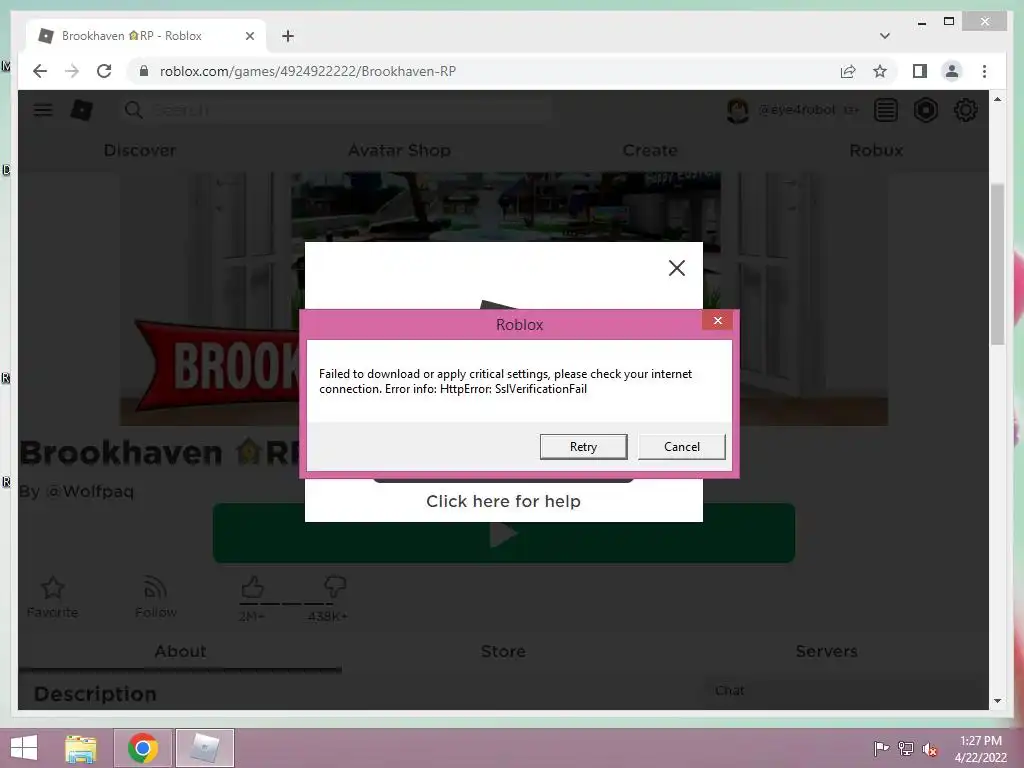This screenshot has height=768, width=1024.
Task: Click the Roblox search magnifier icon
Action: [x=133, y=110]
